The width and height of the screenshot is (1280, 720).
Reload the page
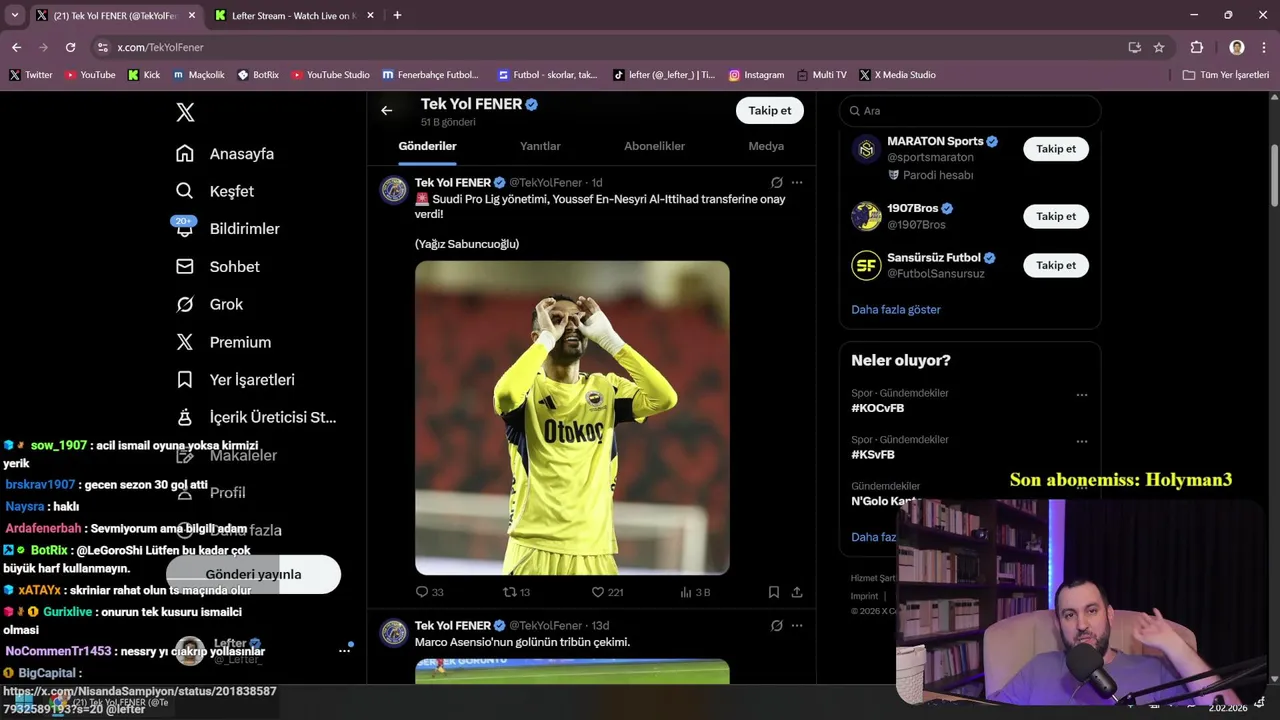70,47
